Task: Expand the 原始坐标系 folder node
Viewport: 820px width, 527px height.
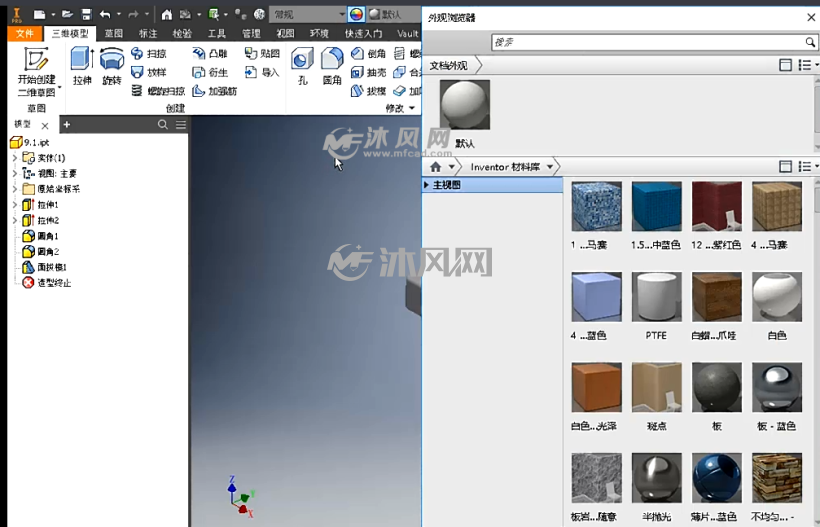Action: (x=15, y=189)
